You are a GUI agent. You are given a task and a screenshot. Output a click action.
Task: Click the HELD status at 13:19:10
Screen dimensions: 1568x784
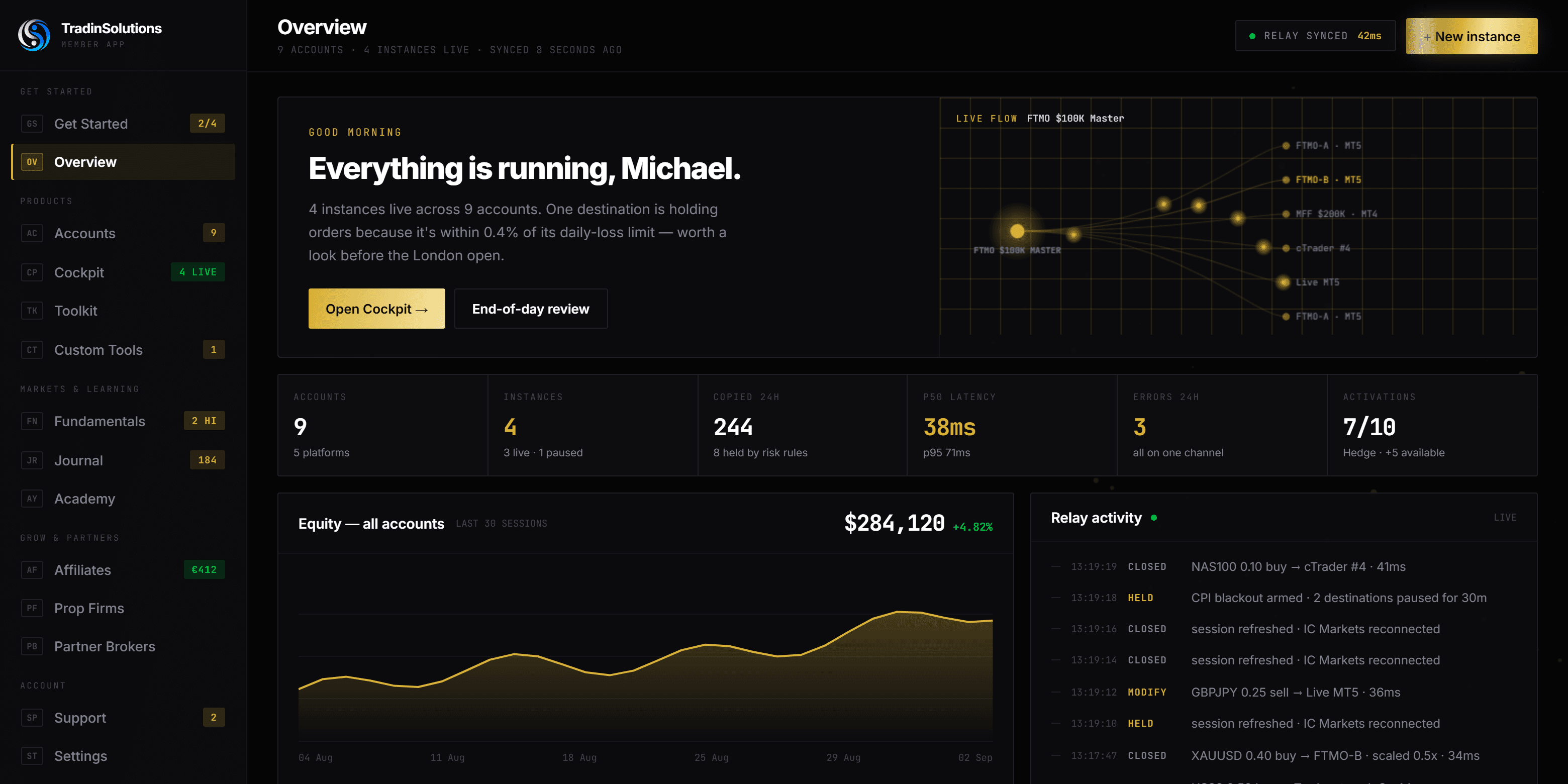1140,723
